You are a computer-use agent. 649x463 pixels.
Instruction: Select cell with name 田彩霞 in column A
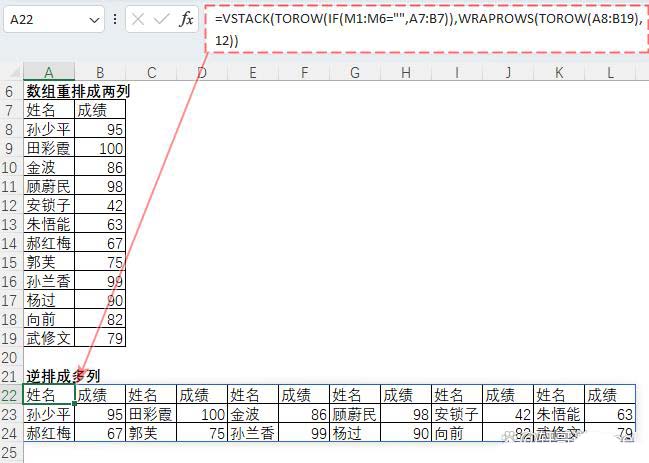(x=48, y=148)
